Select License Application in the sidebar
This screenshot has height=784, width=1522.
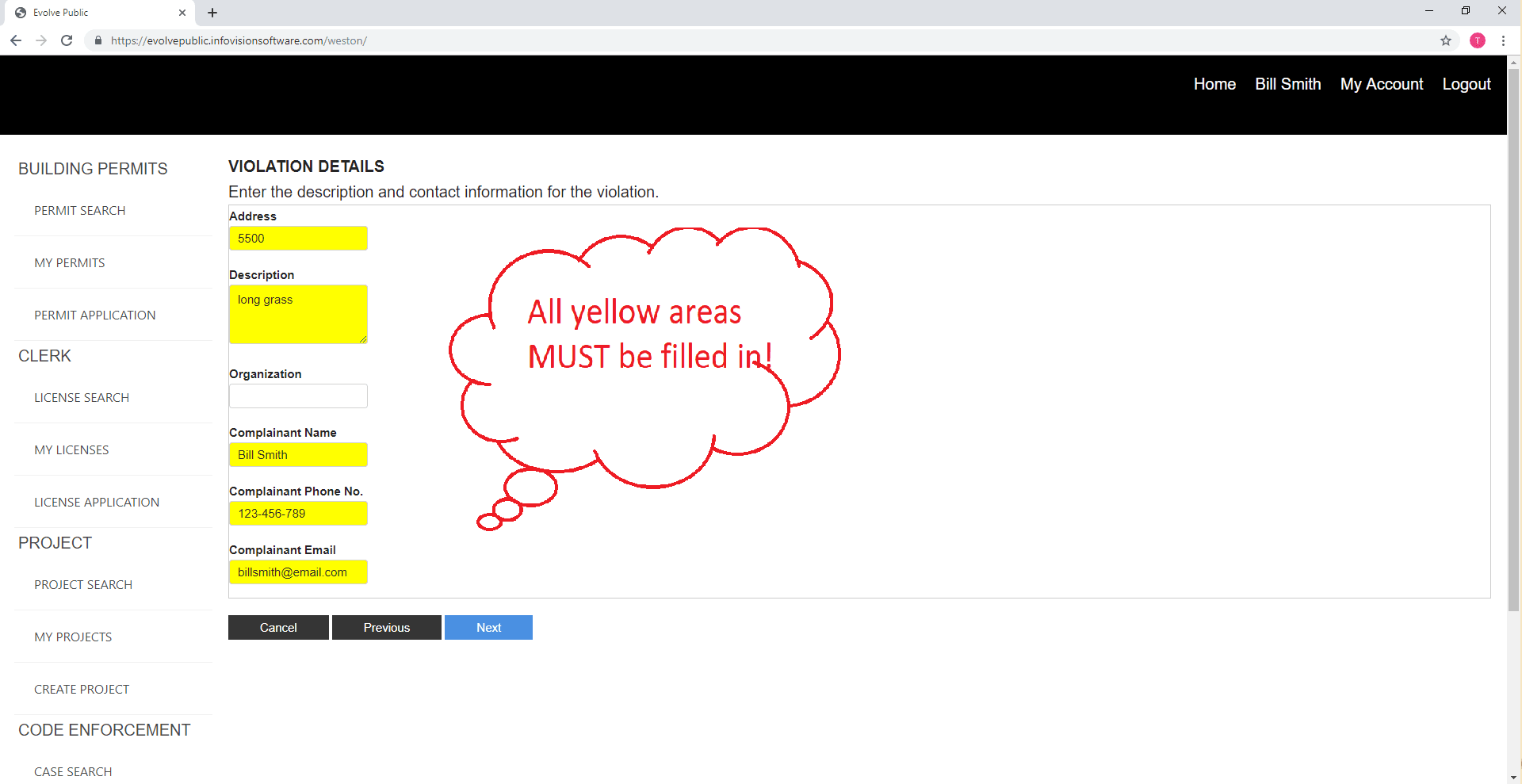point(97,502)
